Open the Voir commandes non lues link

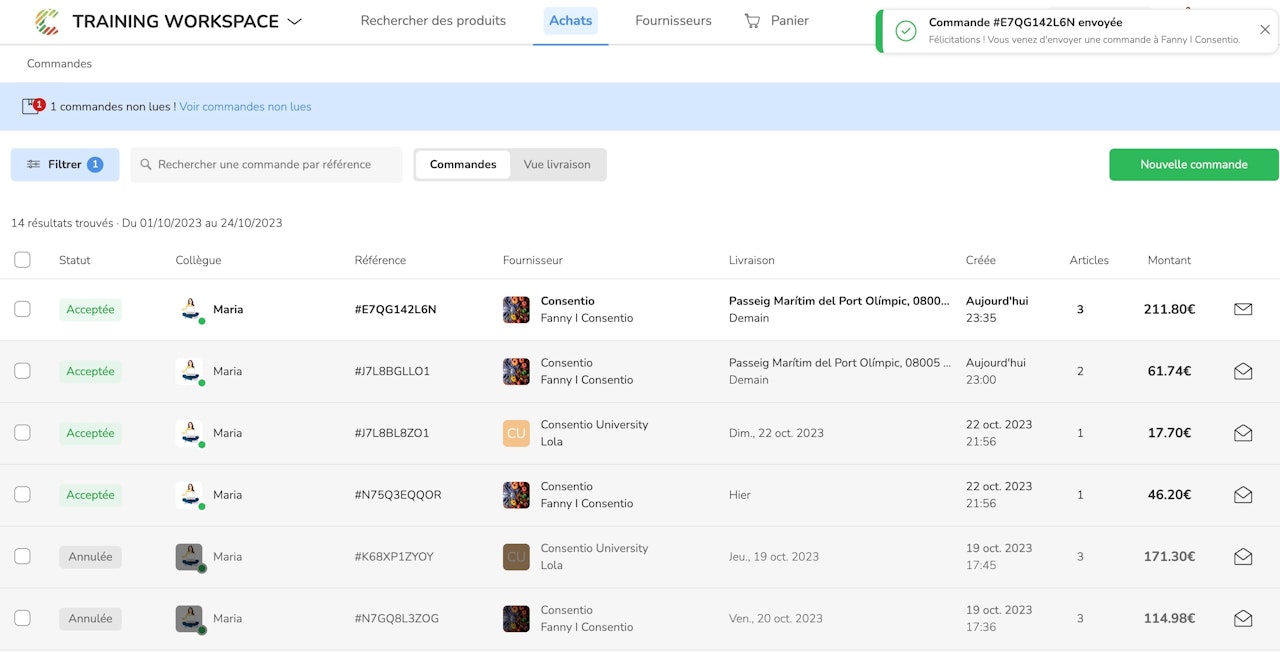click(x=245, y=107)
